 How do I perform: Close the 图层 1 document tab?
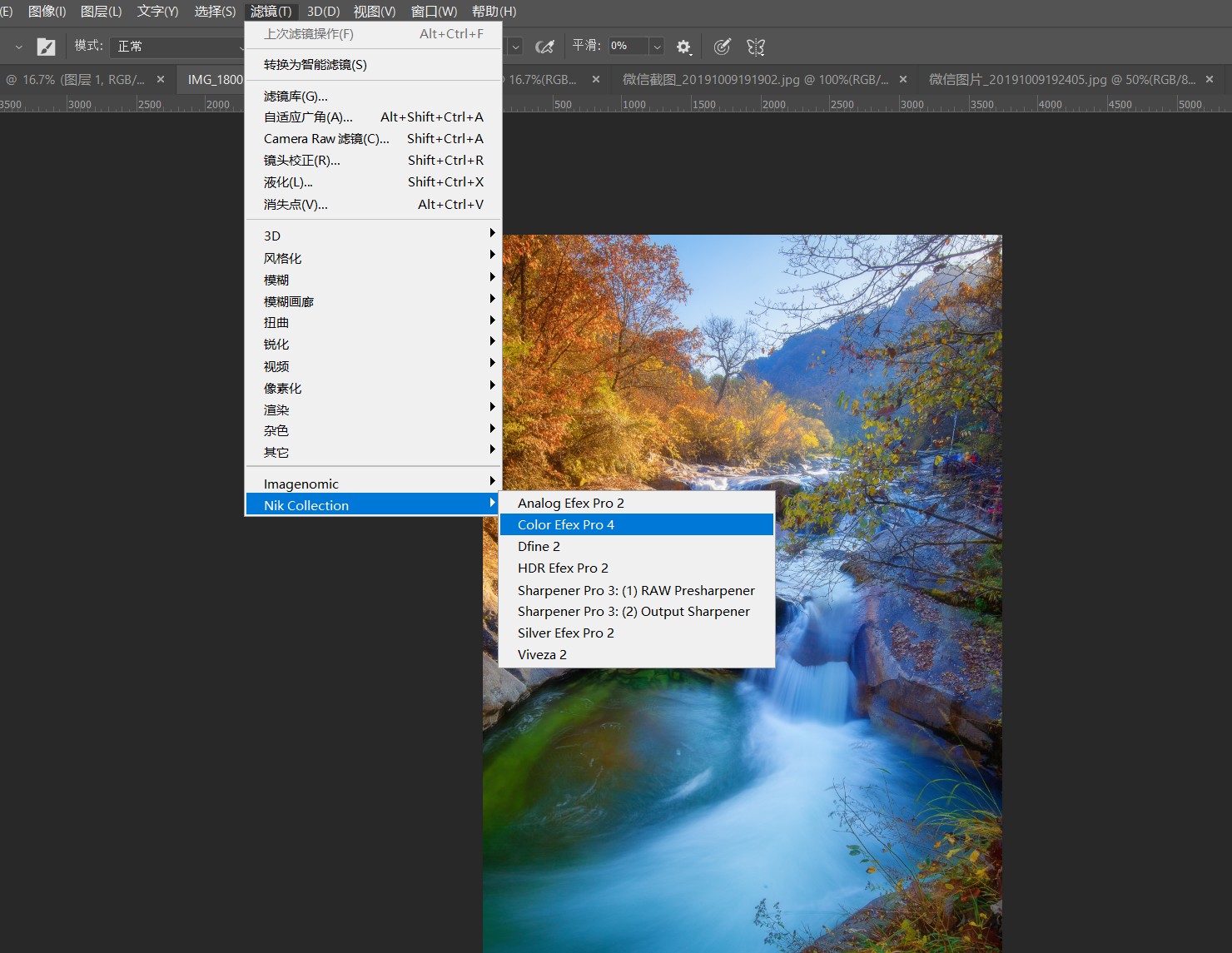161,80
